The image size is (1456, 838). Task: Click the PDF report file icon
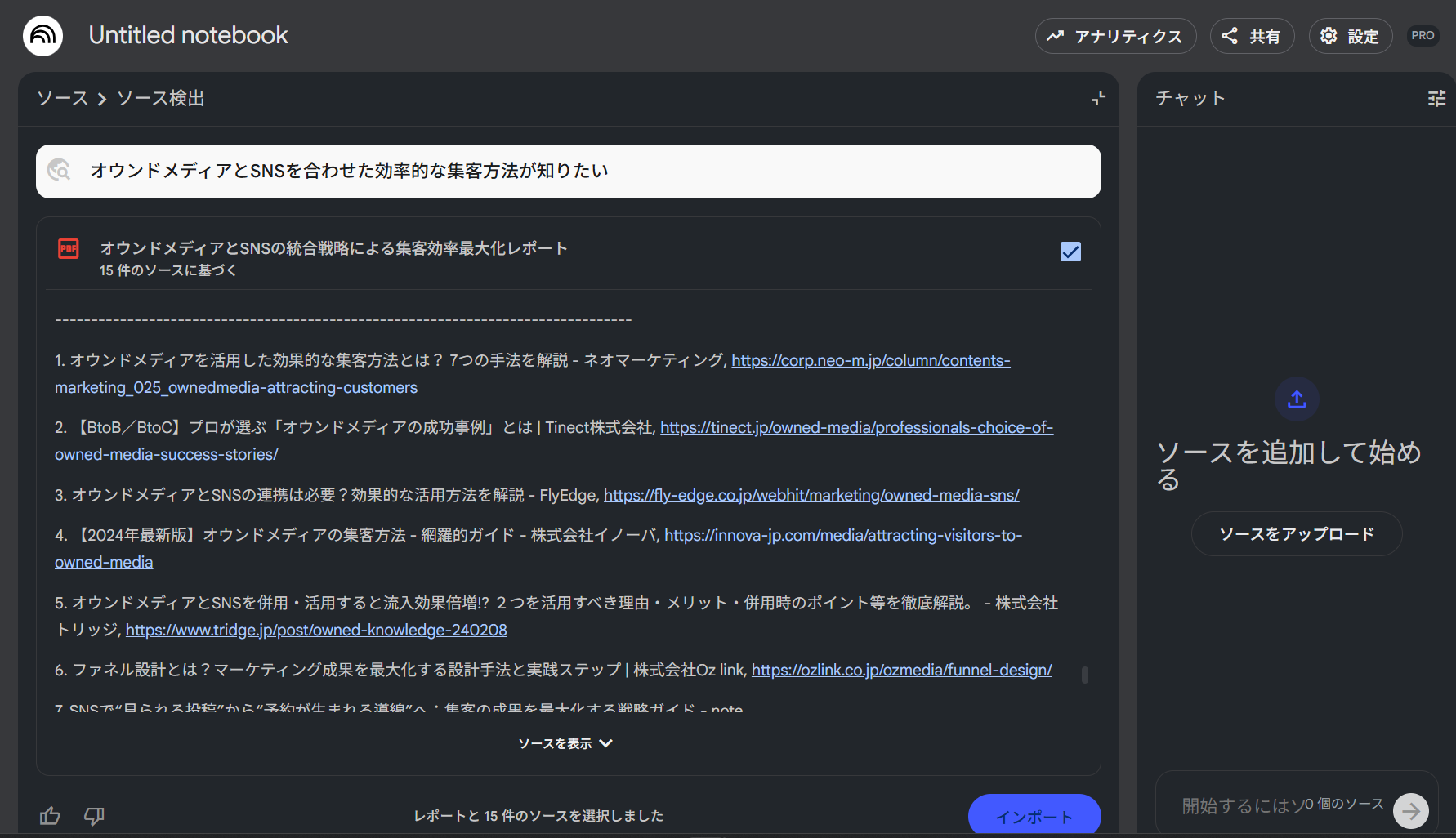click(69, 248)
